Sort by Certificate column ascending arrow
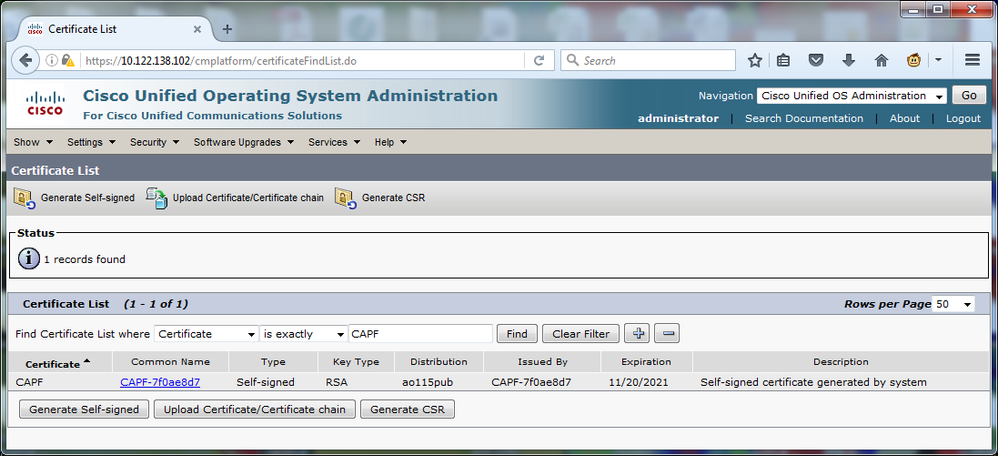This screenshot has height=456, width=998. (87, 361)
